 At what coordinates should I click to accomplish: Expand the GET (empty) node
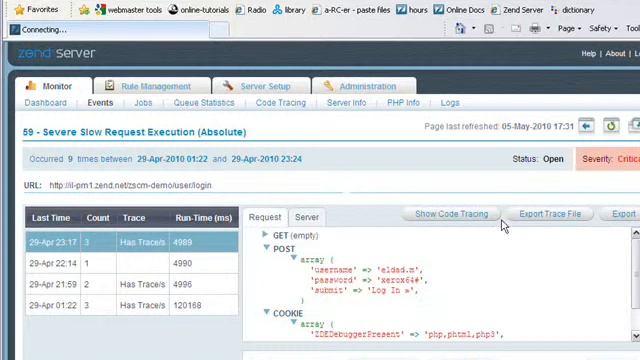pyautogui.click(x=265, y=235)
